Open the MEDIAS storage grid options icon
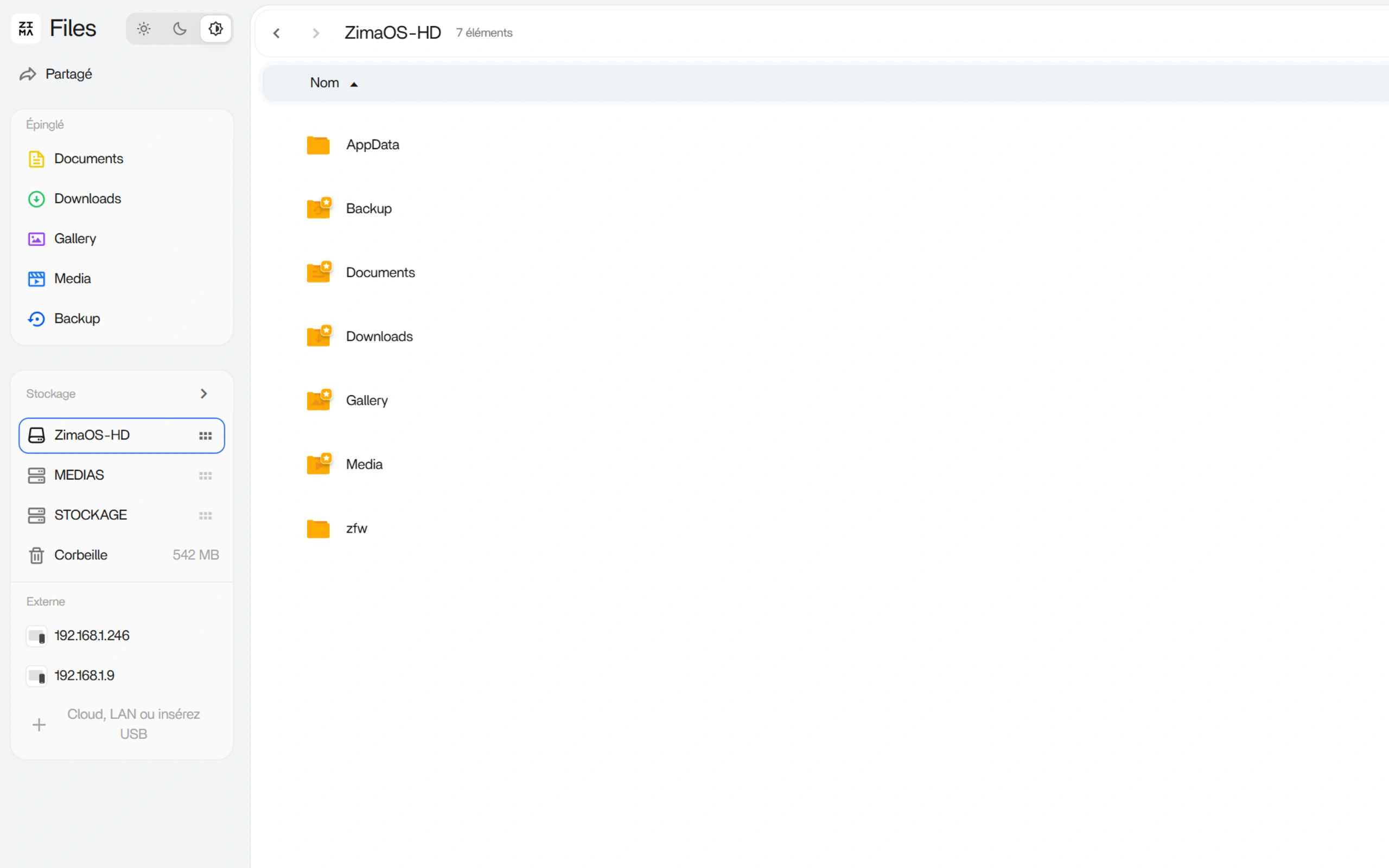Screen dimensions: 1389x868 (206, 476)
